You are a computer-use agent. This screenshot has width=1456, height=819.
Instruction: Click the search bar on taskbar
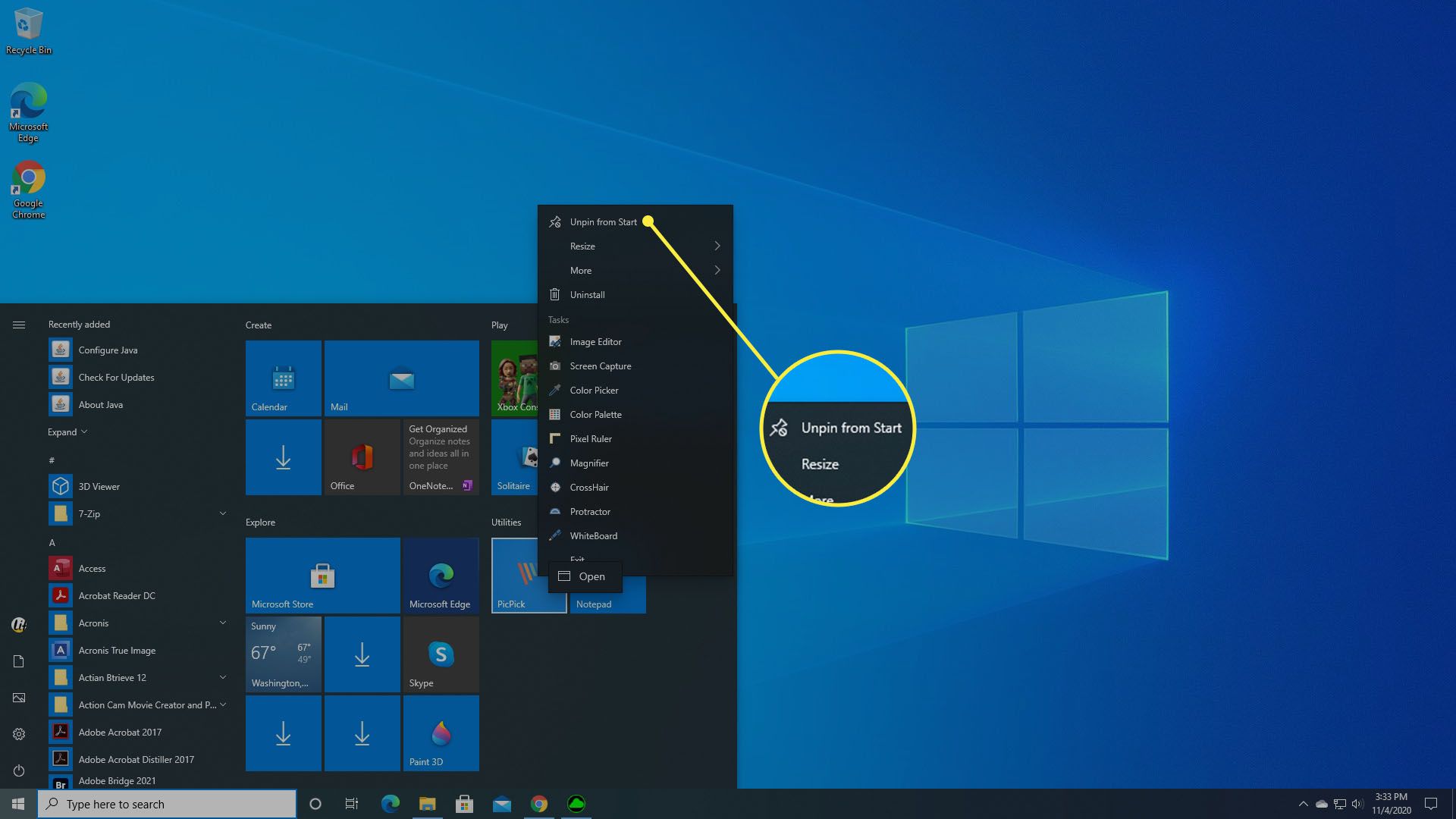(167, 804)
